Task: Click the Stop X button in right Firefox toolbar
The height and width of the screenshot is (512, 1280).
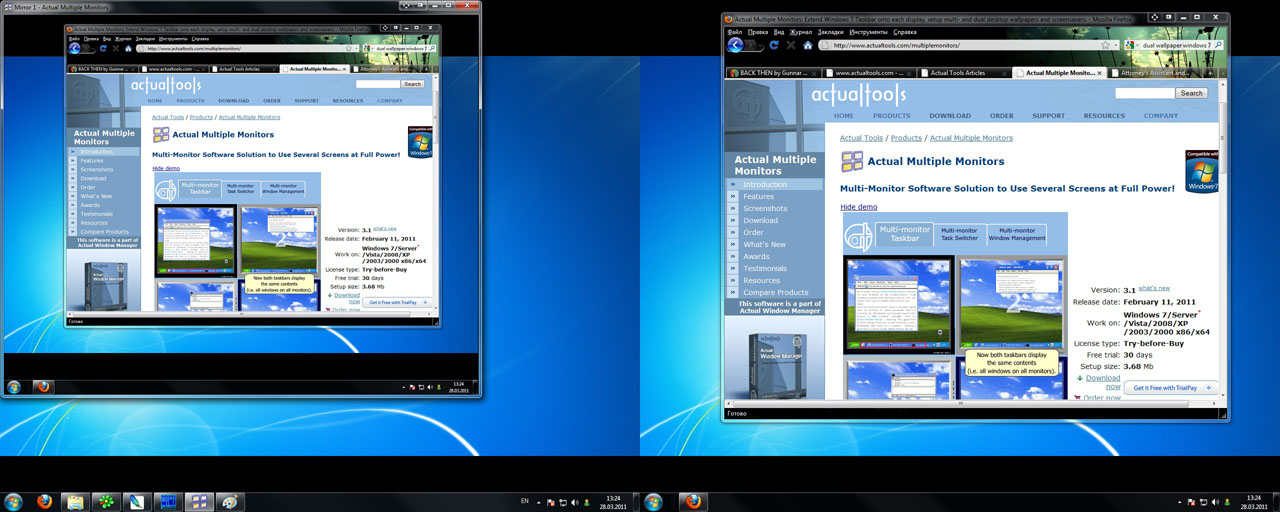Action: (x=791, y=45)
